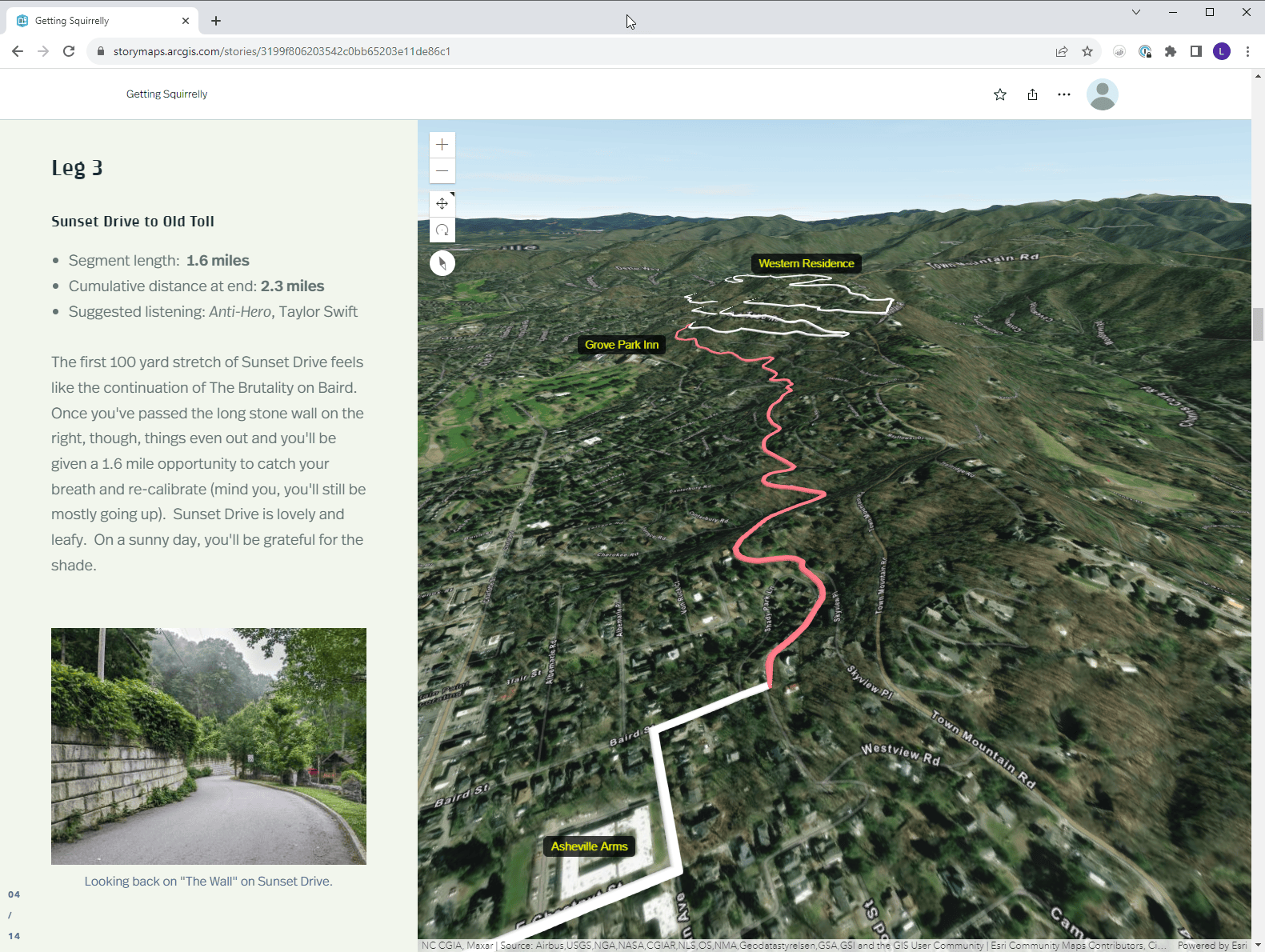The image size is (1265, 952).
Task: View the site information lock icon
Action: click(101, 51)
